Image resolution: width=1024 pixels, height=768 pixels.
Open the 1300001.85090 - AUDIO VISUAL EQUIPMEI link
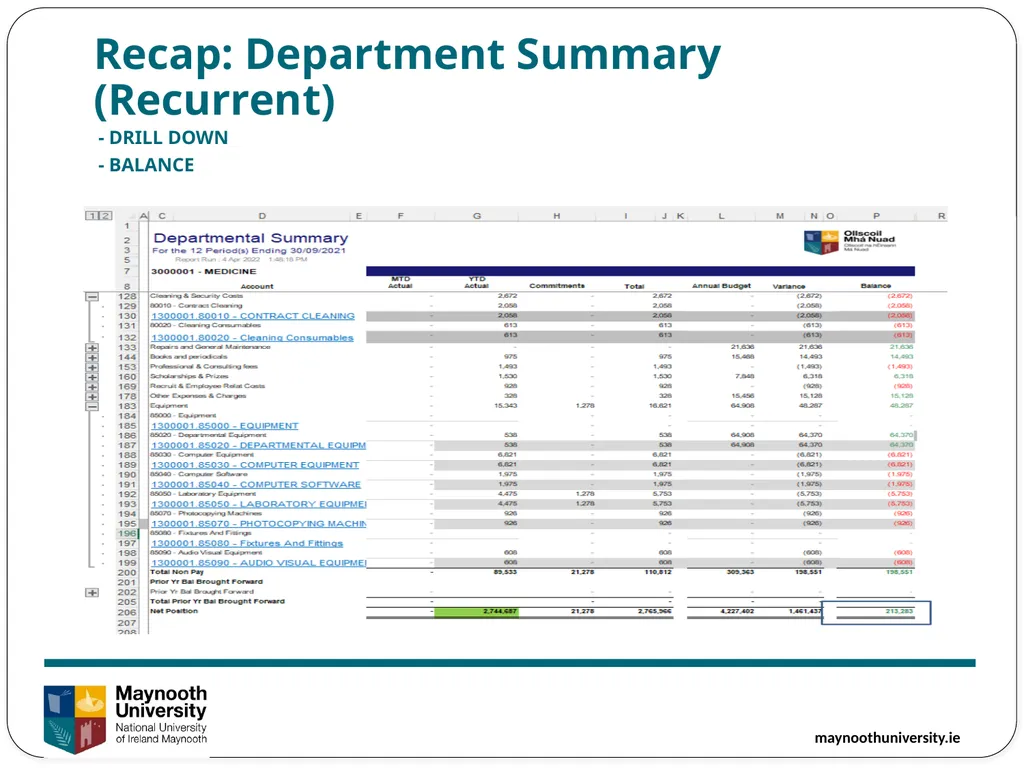(x=259, y=563)
